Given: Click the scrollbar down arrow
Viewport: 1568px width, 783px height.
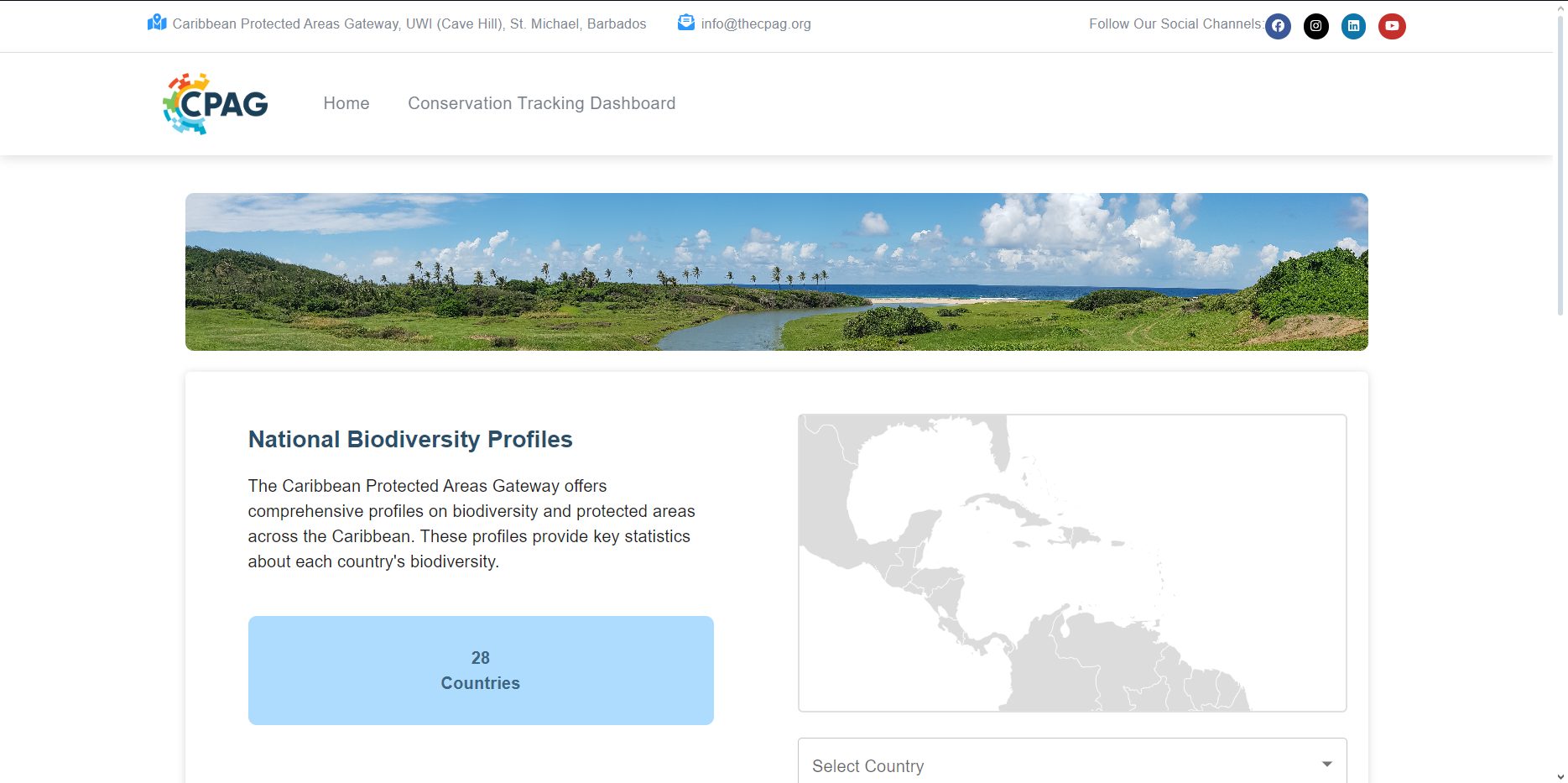Looking at the screenshot, I should pos(1560,776).
